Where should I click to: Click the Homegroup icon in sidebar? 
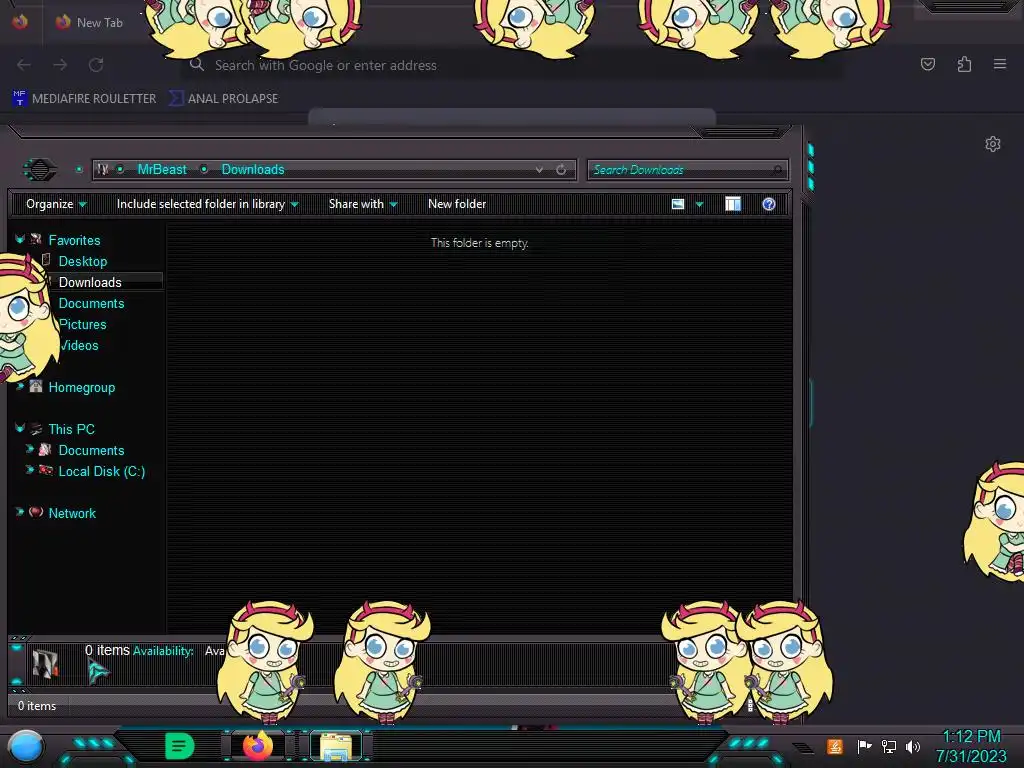pos(36,387)
